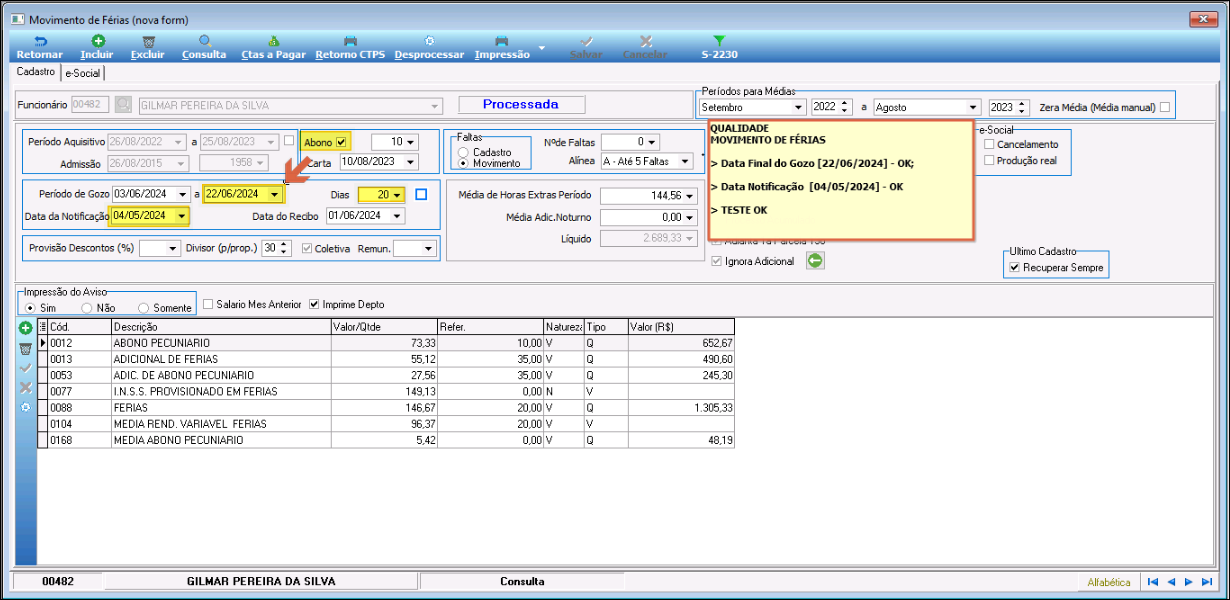Click the Descrição column header
This screenshot has width=1230, height=600.
point(220,326)
